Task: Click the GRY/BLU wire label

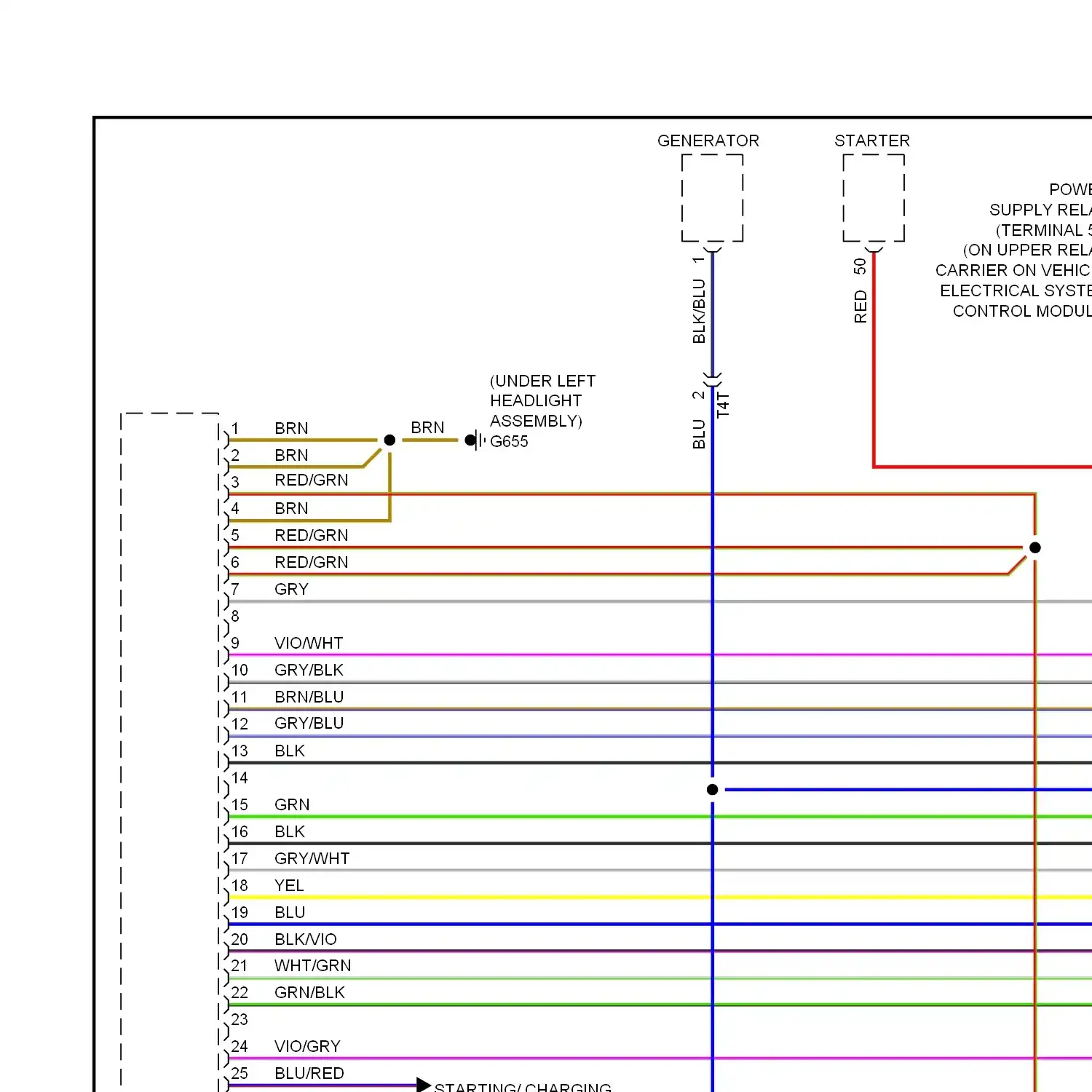Action: (309, 723)
